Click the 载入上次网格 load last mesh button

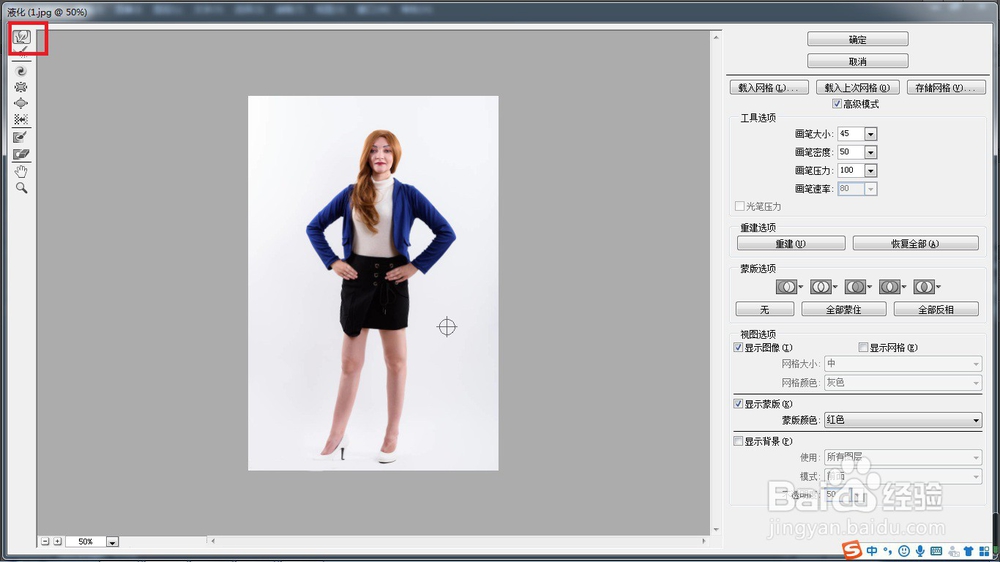[x=858, y=87]
